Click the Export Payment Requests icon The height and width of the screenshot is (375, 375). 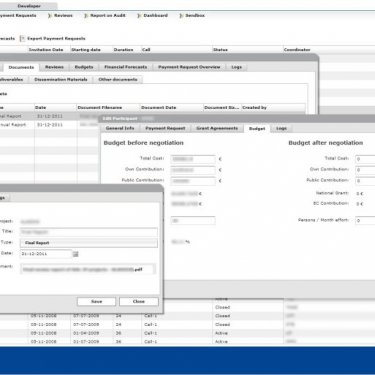pyautogui.click(x=22, y=39)
